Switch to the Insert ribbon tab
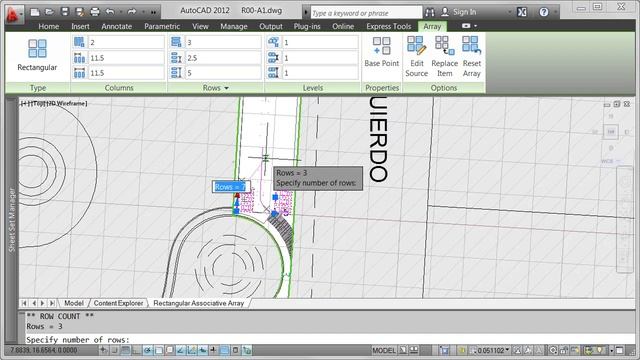The width and height of the screenshot is (640, 360). pos(80,26)
